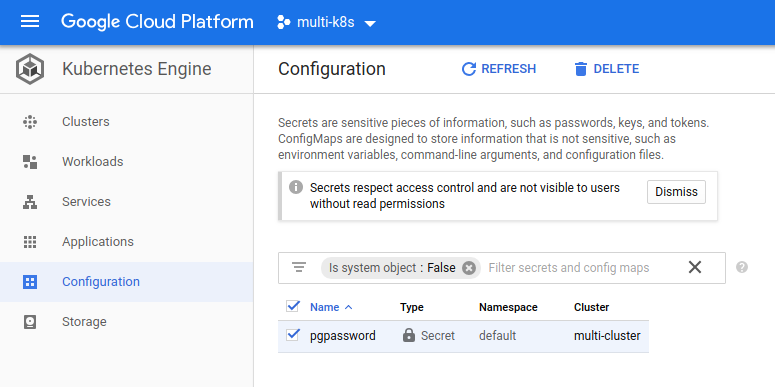Click the info icon in the notice
The image size is (775, 387).
click(296, 187)
